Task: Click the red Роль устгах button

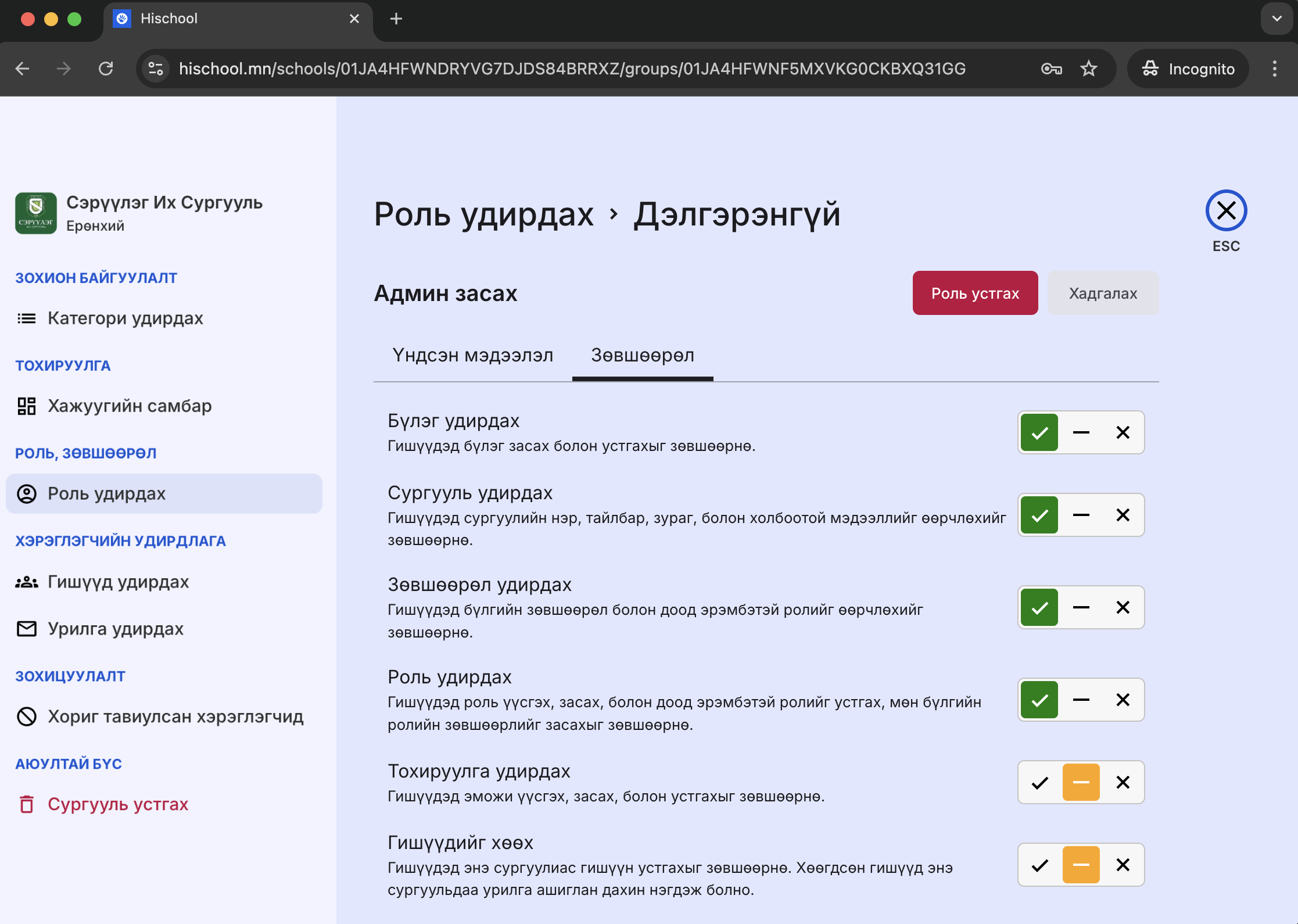Action: click(974, 293)
